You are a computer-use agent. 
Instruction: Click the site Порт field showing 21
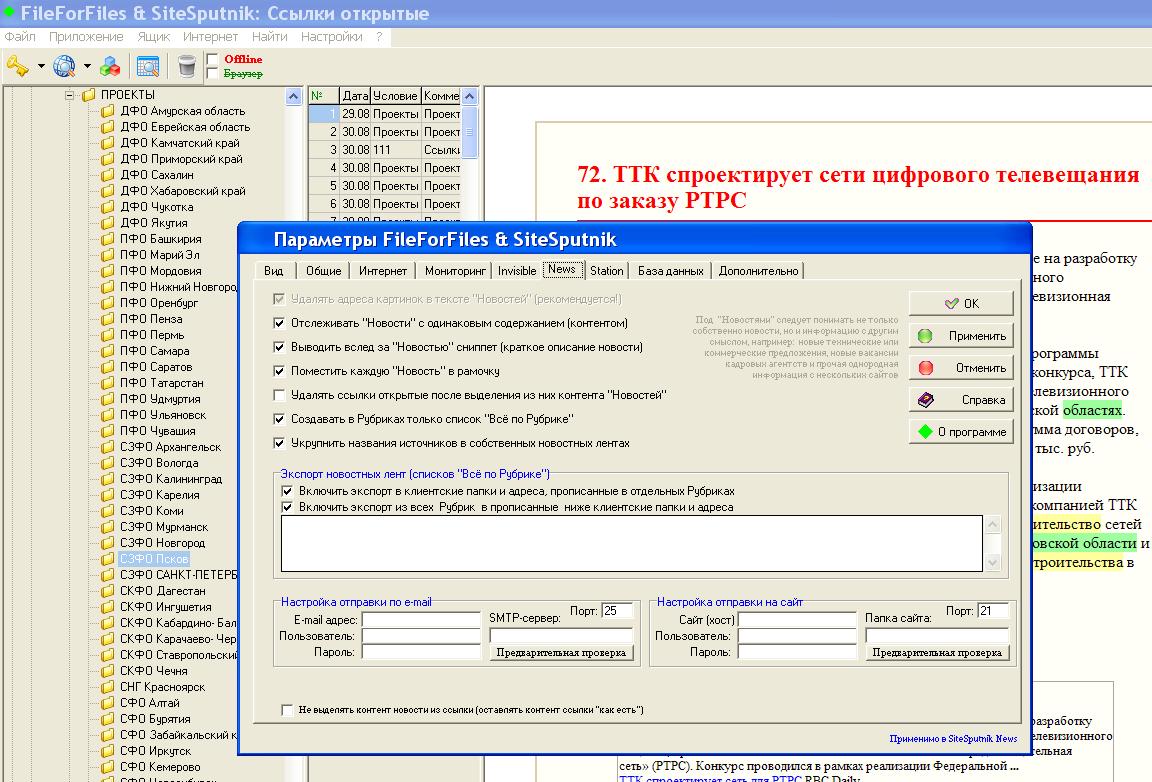pyautogui.click(x=993, y=610)
